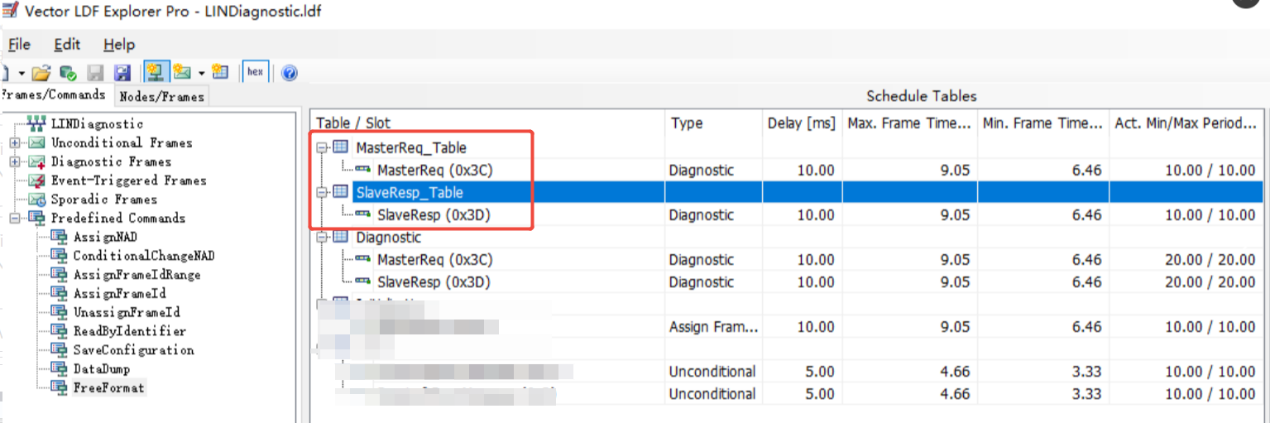Image resolution: width=1270 pixels, height=423 pixels.
Task: Select the LINDiagnostic root network icon
Action: click(x=37, y=123)
